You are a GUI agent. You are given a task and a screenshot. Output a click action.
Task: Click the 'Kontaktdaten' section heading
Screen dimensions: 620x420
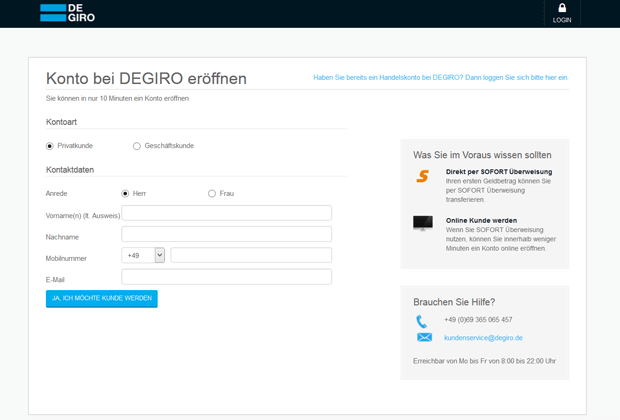[70, 170]
